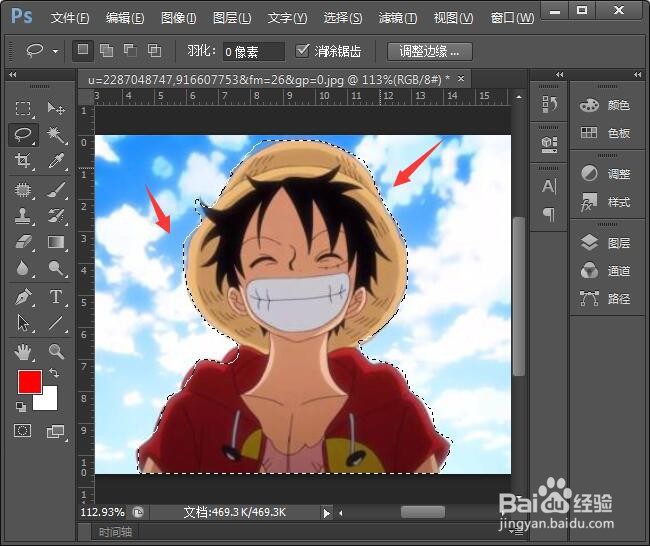Reset default foreground and background colors
This screenshot has height=546, width=650.
tap(21, 407)
